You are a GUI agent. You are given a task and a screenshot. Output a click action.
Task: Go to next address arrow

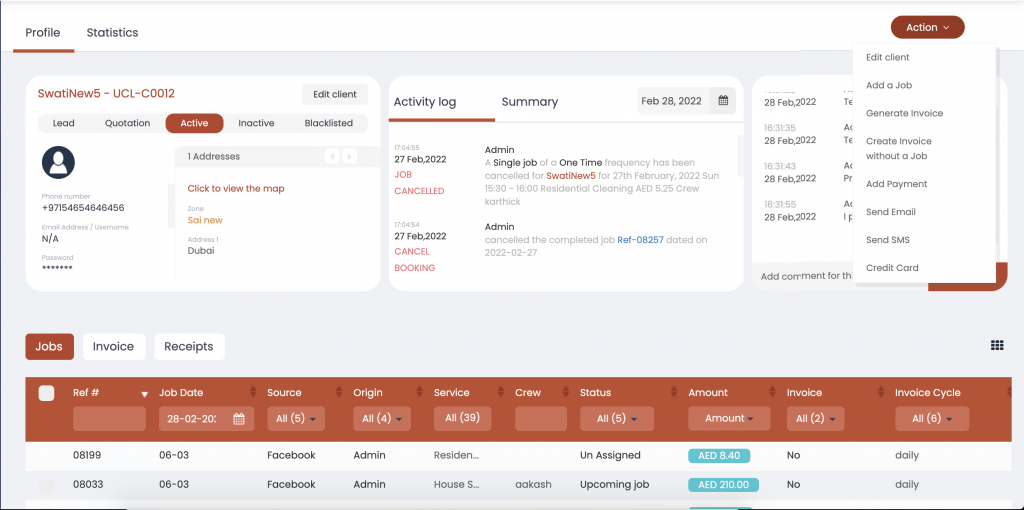[x=348, y=156]
